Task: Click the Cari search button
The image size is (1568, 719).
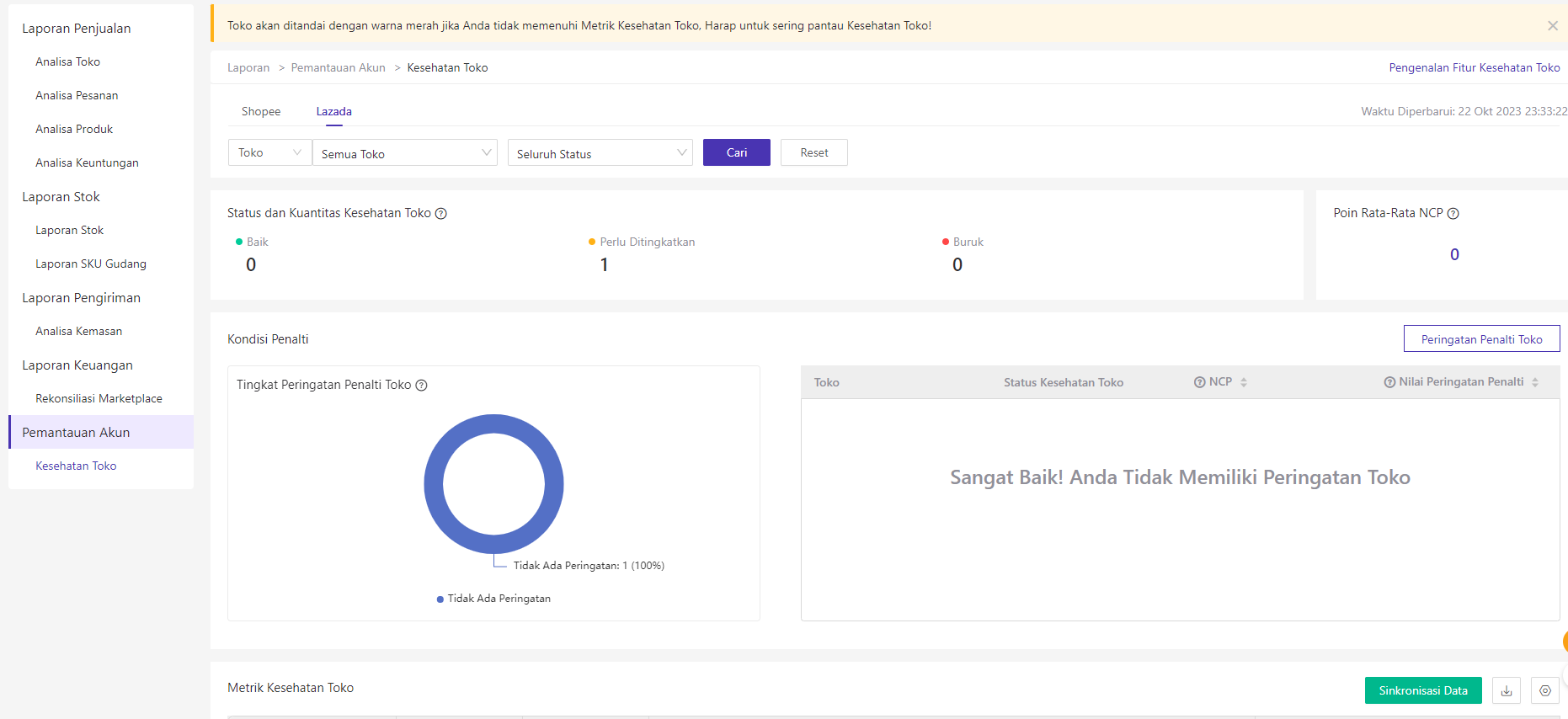Action: click(x=736, y=152)
